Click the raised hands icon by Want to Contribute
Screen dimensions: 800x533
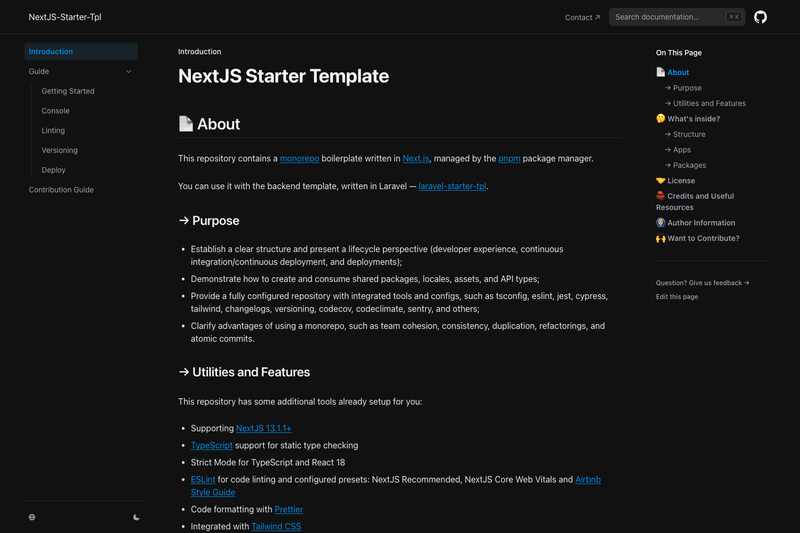click(x=661, y=238)
